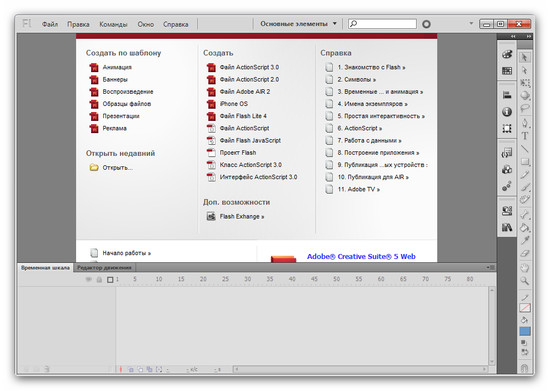550x391 pixels.
Task: Select the Pen tool
Action: point(525,123)
